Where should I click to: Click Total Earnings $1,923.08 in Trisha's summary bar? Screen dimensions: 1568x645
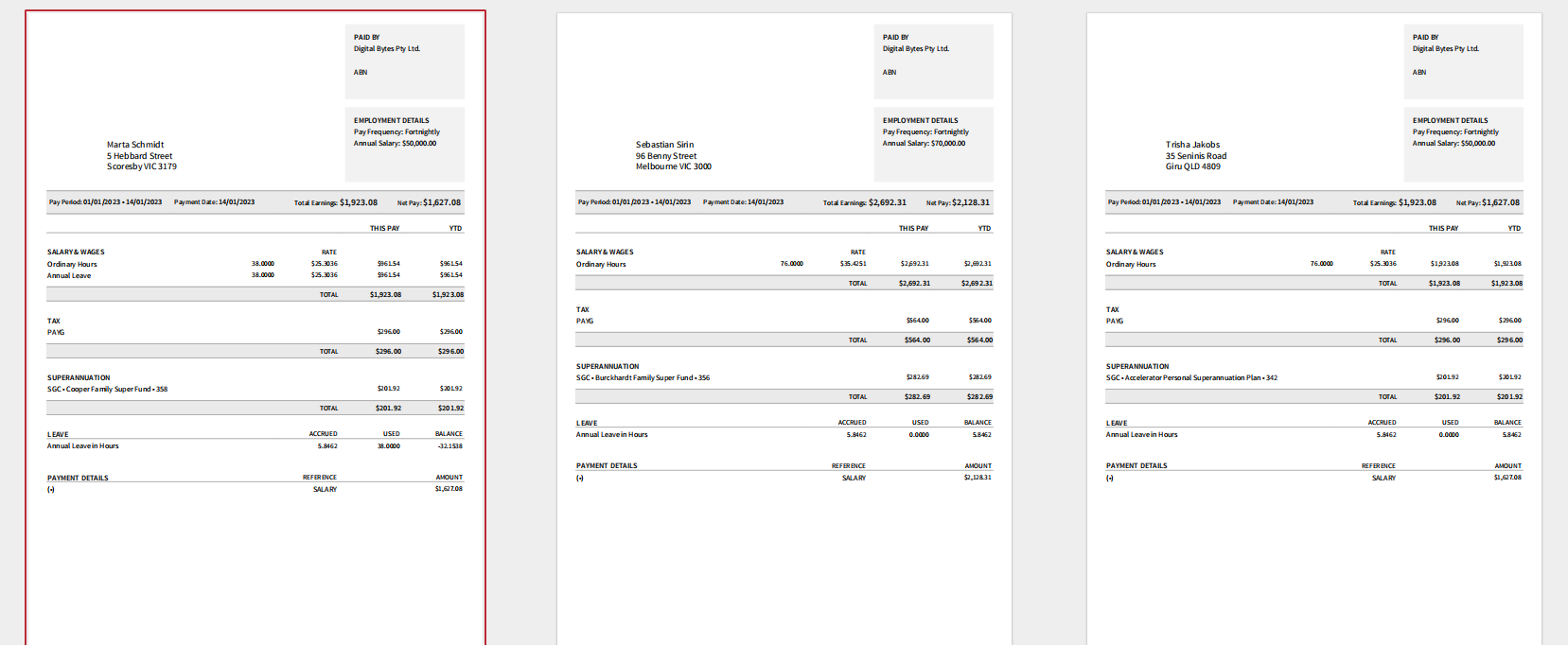click(x=1394, y=202)
